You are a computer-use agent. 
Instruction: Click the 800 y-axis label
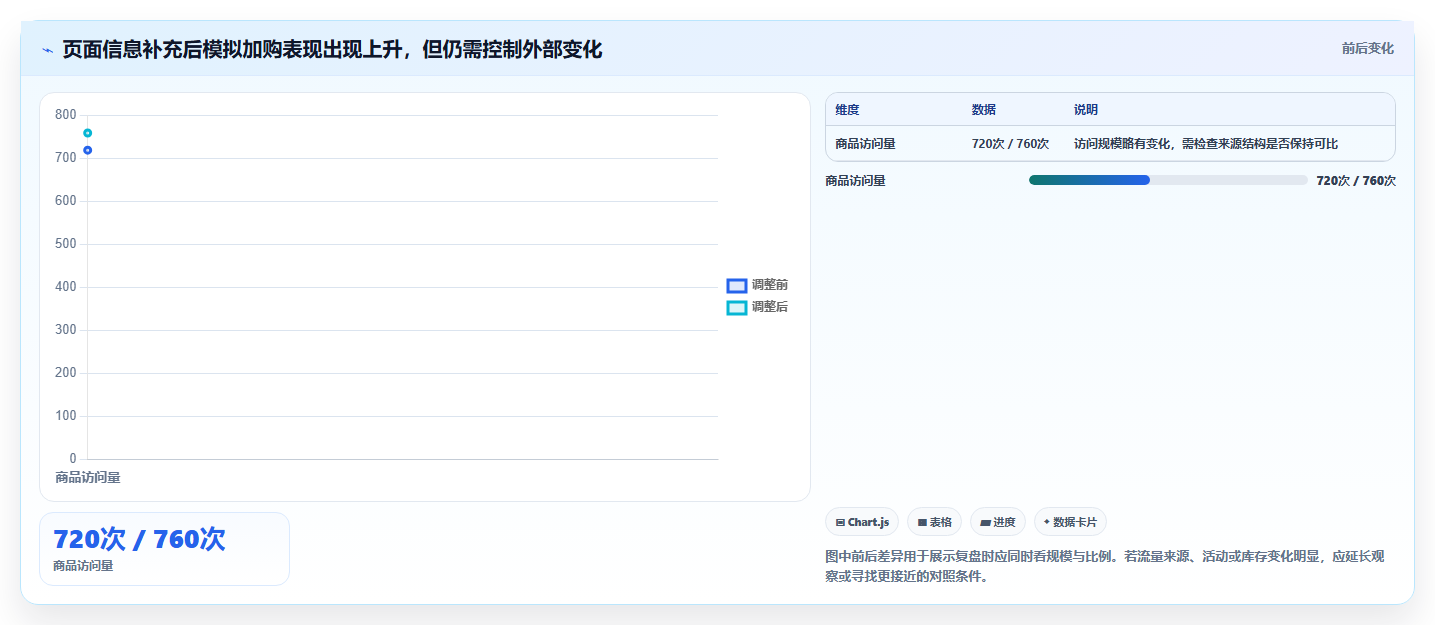66,115
